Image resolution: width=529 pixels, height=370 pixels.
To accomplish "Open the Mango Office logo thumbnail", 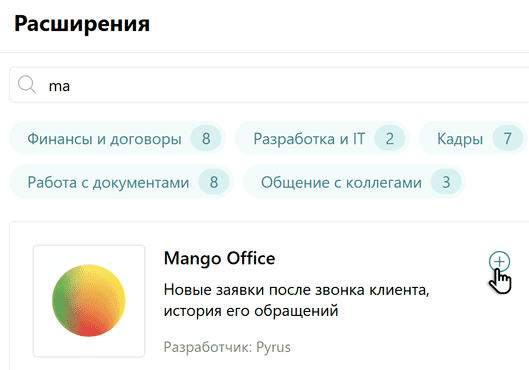I will (x=89, y=301).
